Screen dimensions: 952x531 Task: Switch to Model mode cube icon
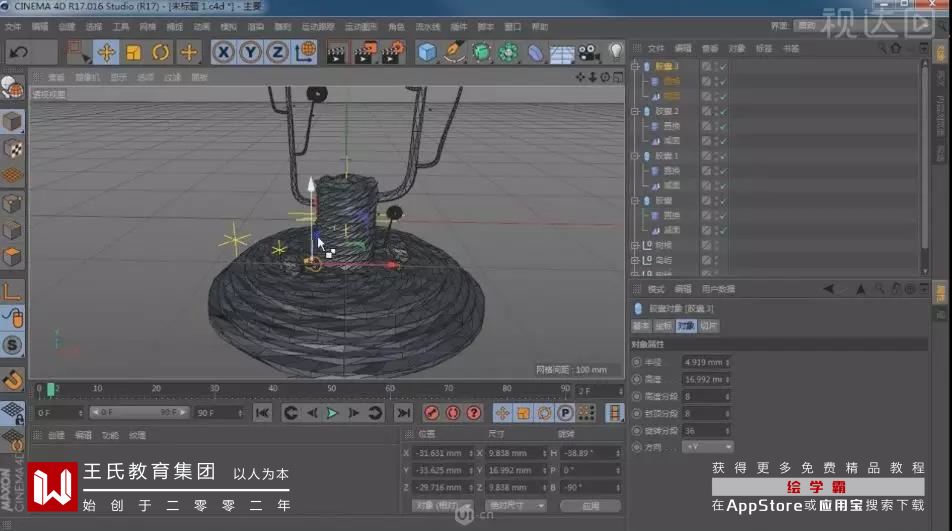(x=12, y=121)
